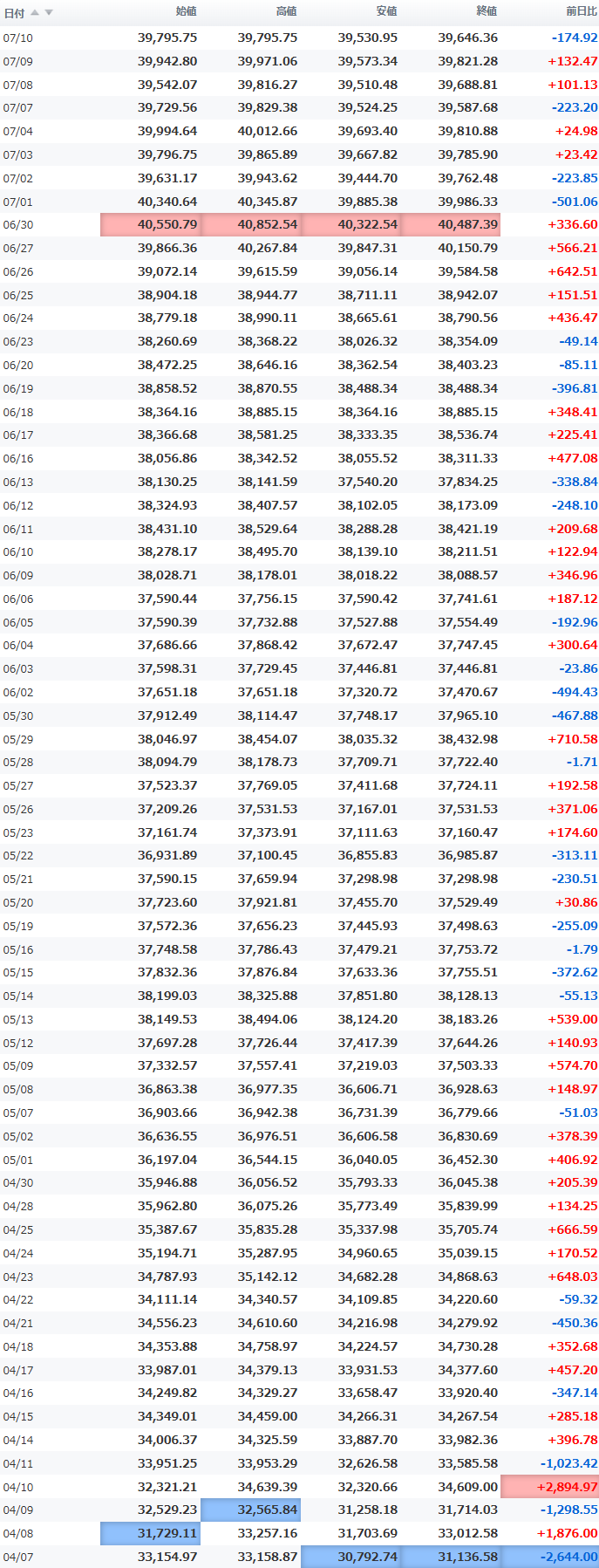599x1568 pixels.
Task: Select highlighted opening value 31,729.11 on 04/08
Action: coord(150,1533)
